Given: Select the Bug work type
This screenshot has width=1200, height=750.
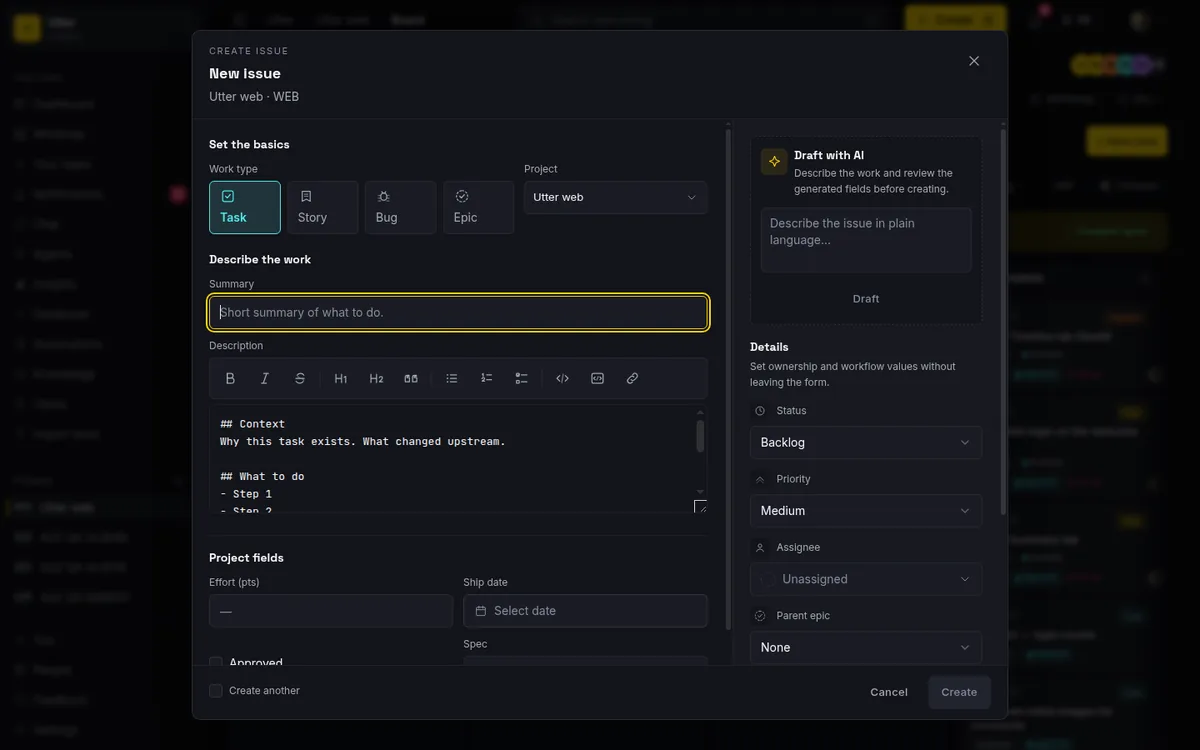Looking at the screenshot, I should (401, 207).
